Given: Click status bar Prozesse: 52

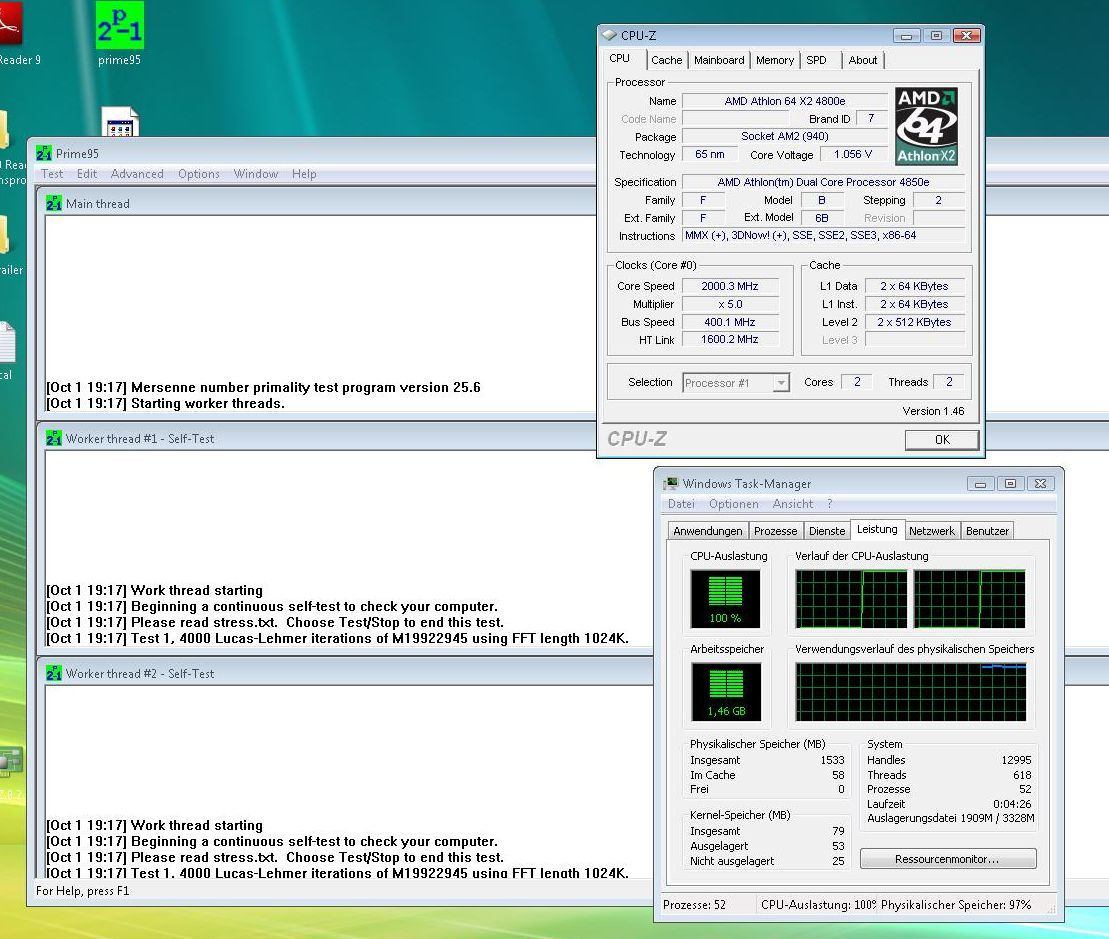Looking at the screenshot, I should 694,905.
